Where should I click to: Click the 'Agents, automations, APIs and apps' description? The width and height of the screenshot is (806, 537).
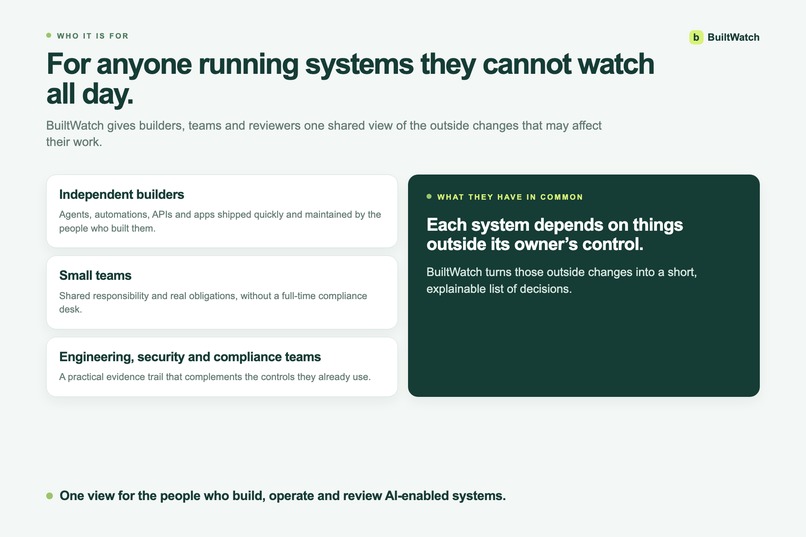tap(220, 221)
